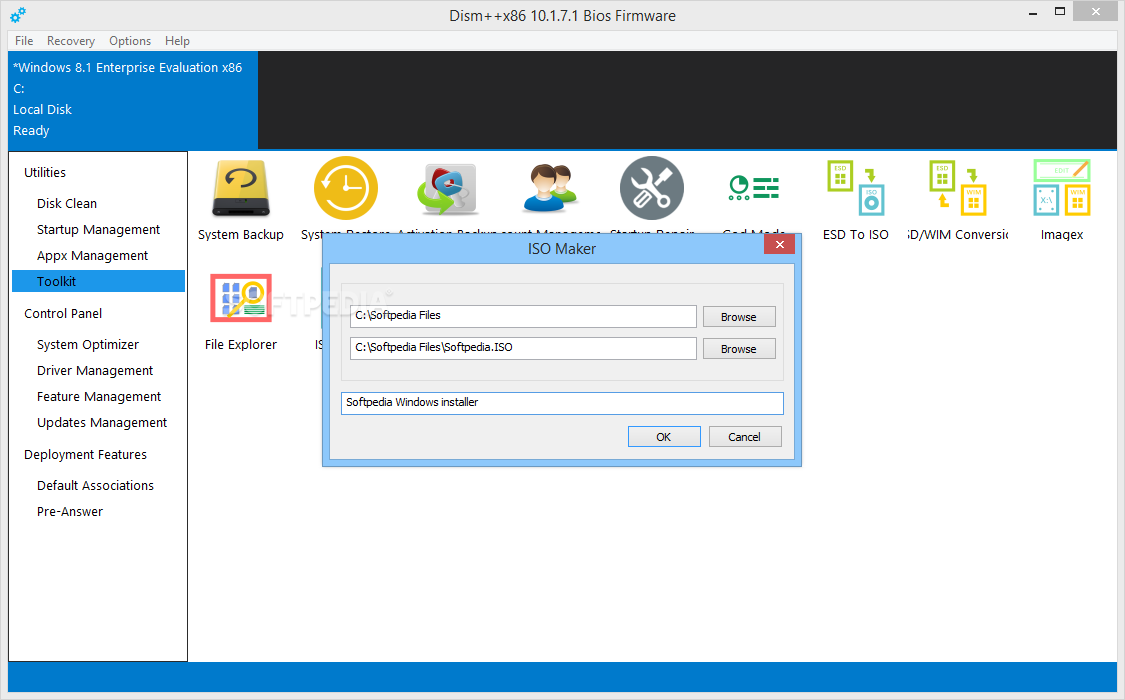This screenshot has height=700, width=1125.
Task: Select the Windows 8.1 Enterprise Evaluation image tile
Action: coord(133,100)
